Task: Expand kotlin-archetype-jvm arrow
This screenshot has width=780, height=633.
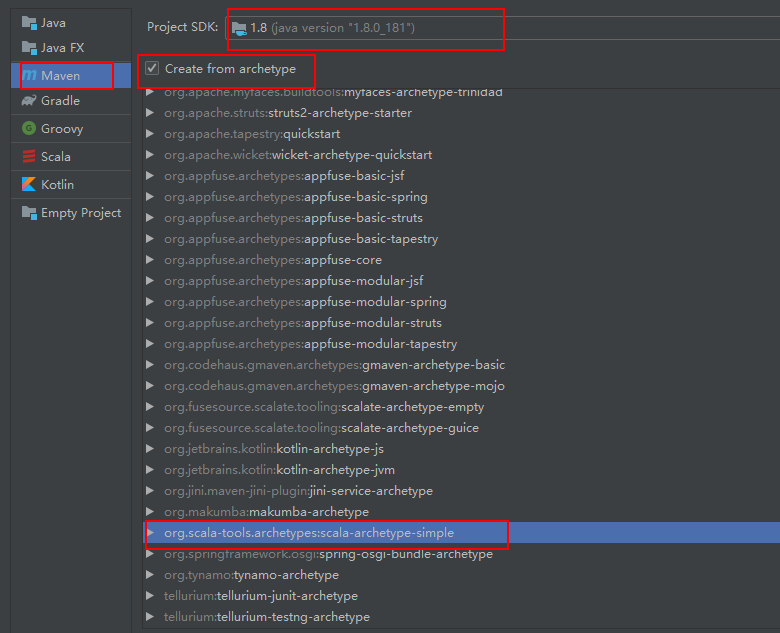Action: click(150, 470)
